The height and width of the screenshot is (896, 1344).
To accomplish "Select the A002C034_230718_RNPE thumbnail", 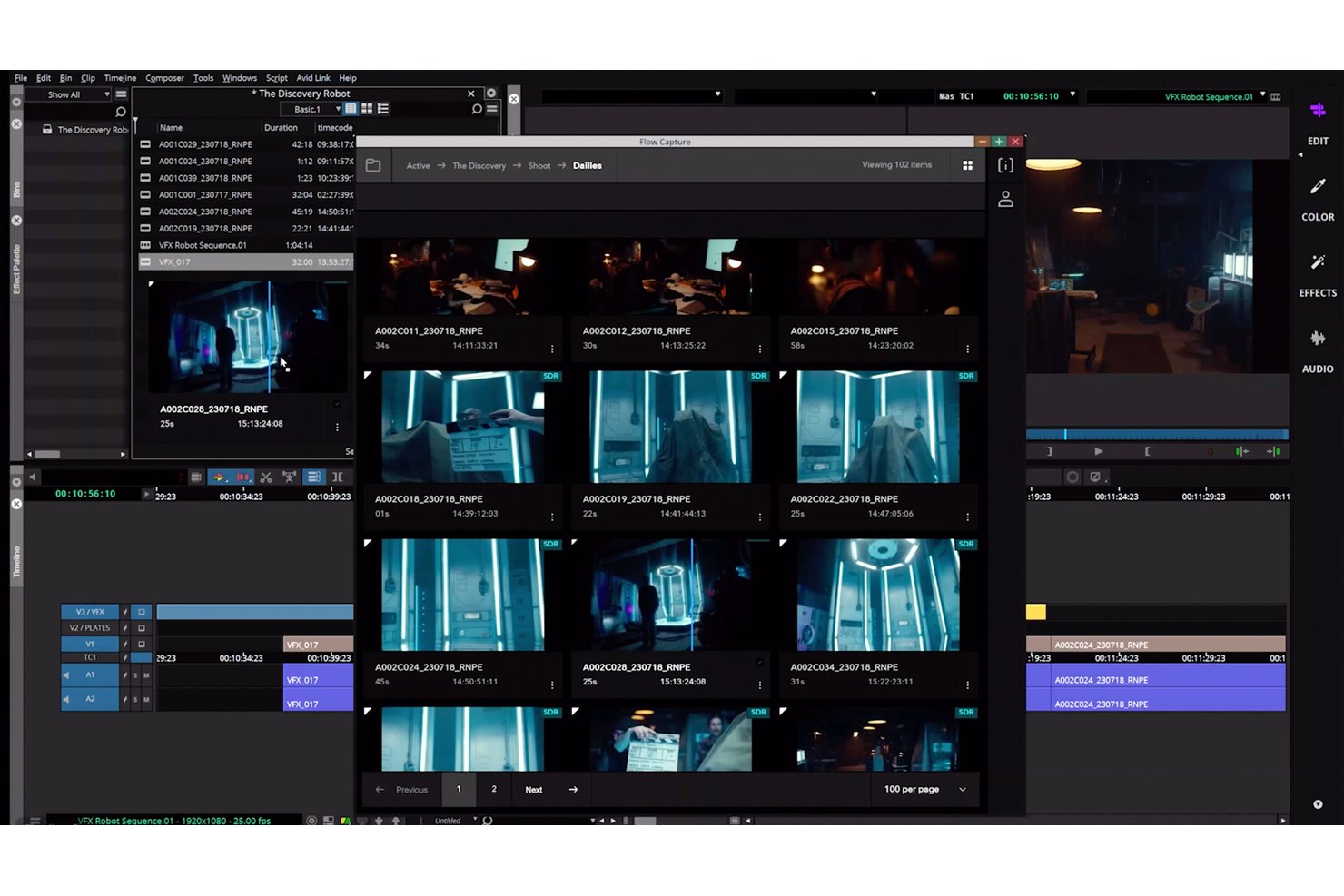I will [x=878, y=595].
